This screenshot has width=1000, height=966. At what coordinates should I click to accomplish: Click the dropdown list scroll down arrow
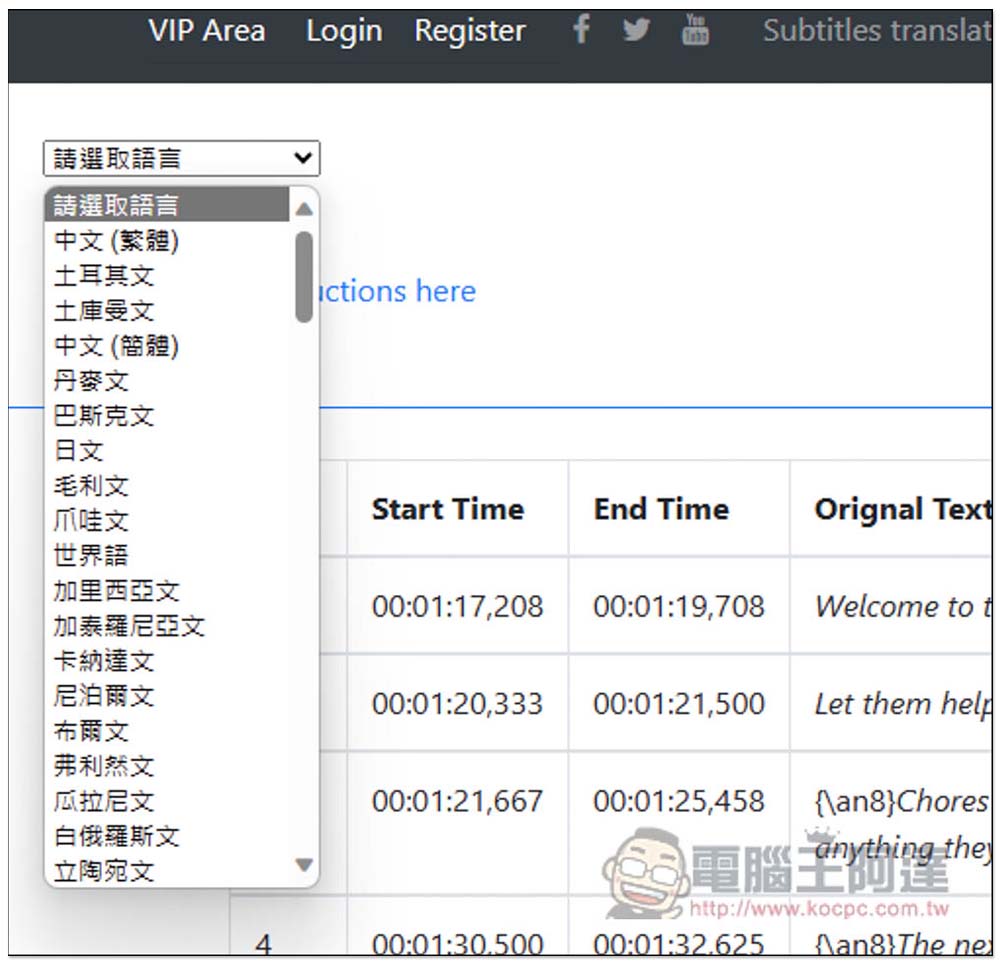tap(304, 865)
